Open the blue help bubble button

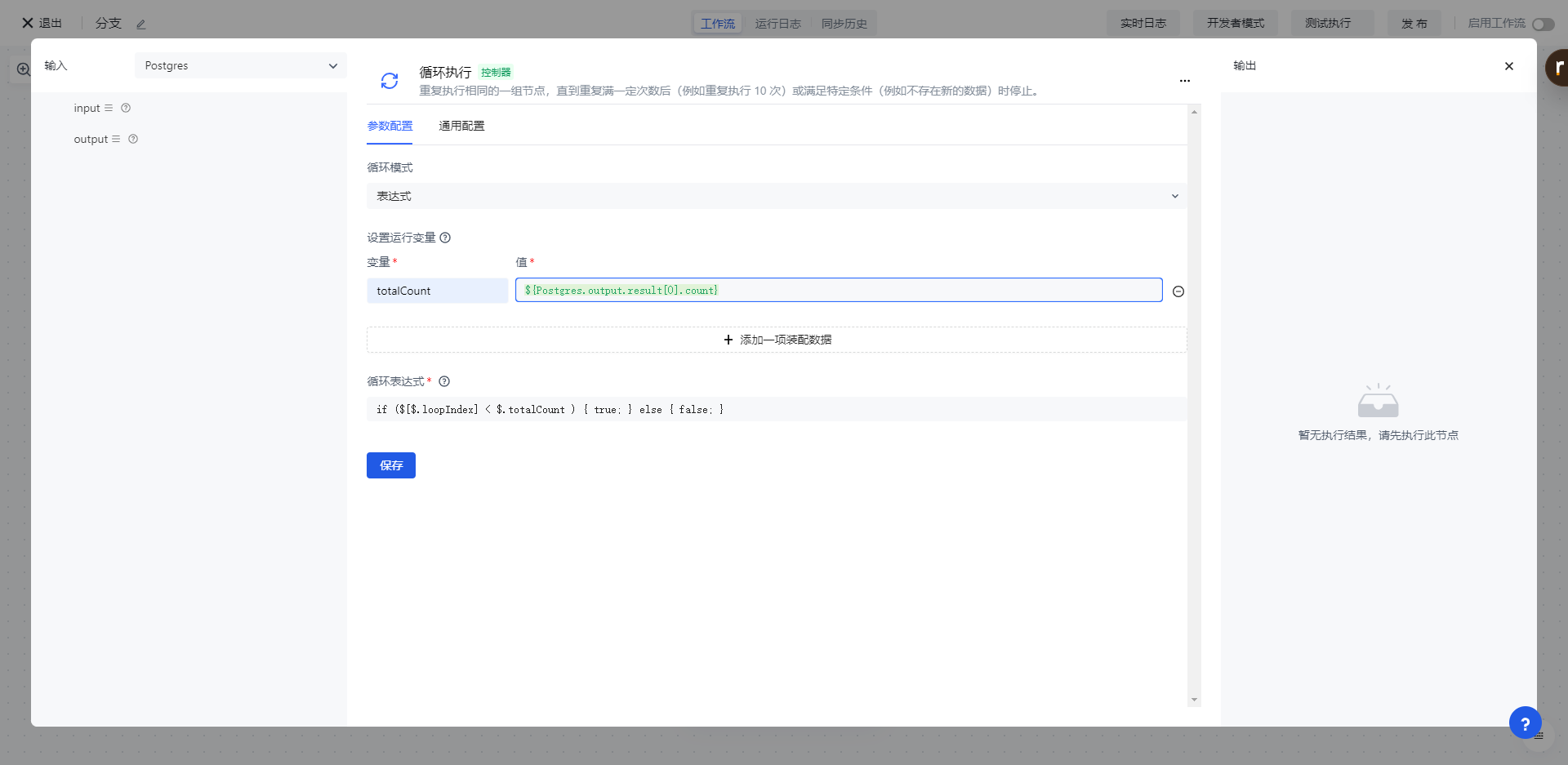[x=1525, y=723]
